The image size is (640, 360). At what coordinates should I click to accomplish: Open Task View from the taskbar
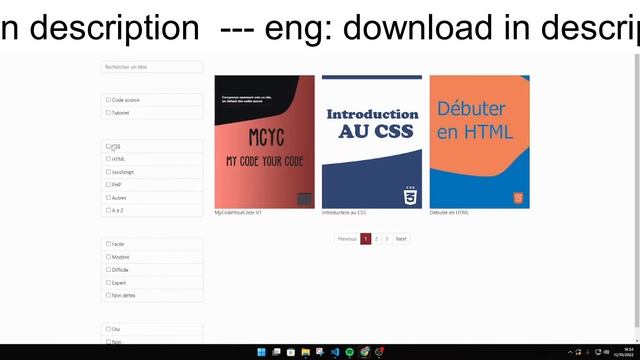point(276,352)
